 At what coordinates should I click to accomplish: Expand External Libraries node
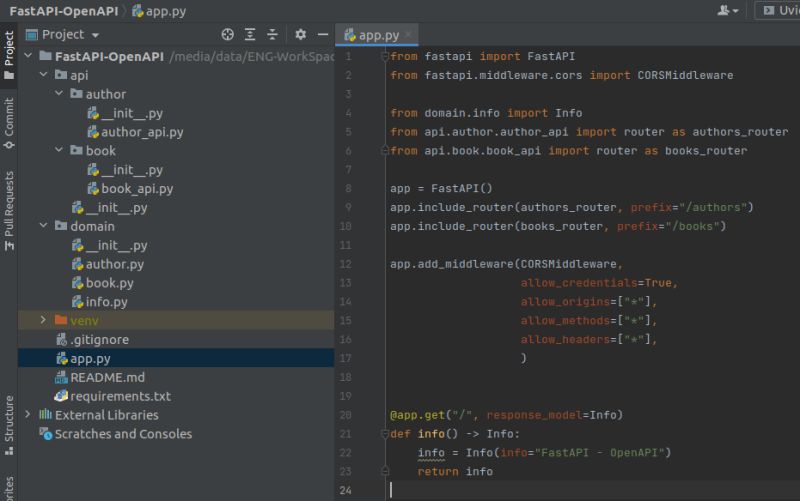pos(29,414)
